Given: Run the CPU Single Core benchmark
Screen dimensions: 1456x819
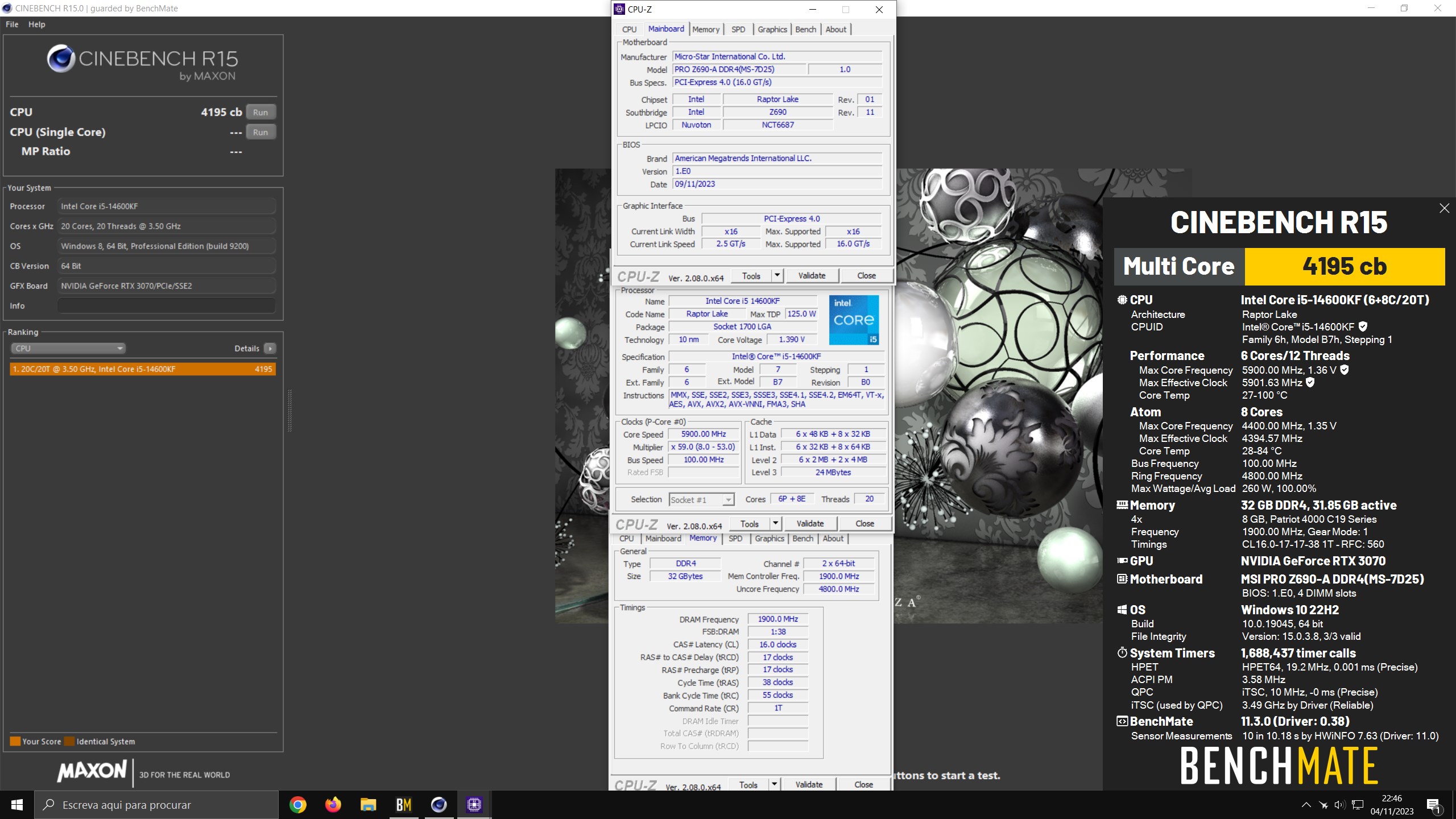Looking at the screenshot, I should 260,132.
